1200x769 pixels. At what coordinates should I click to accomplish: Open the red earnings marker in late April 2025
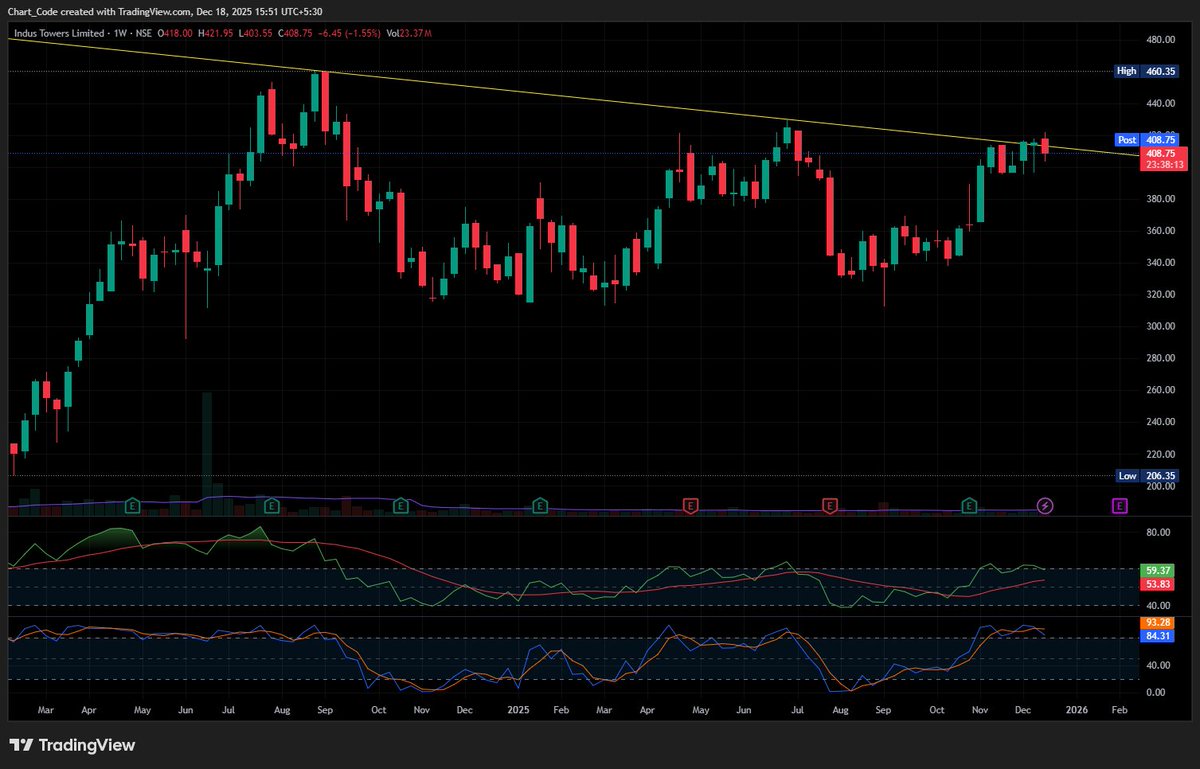(x=690, y=506)
